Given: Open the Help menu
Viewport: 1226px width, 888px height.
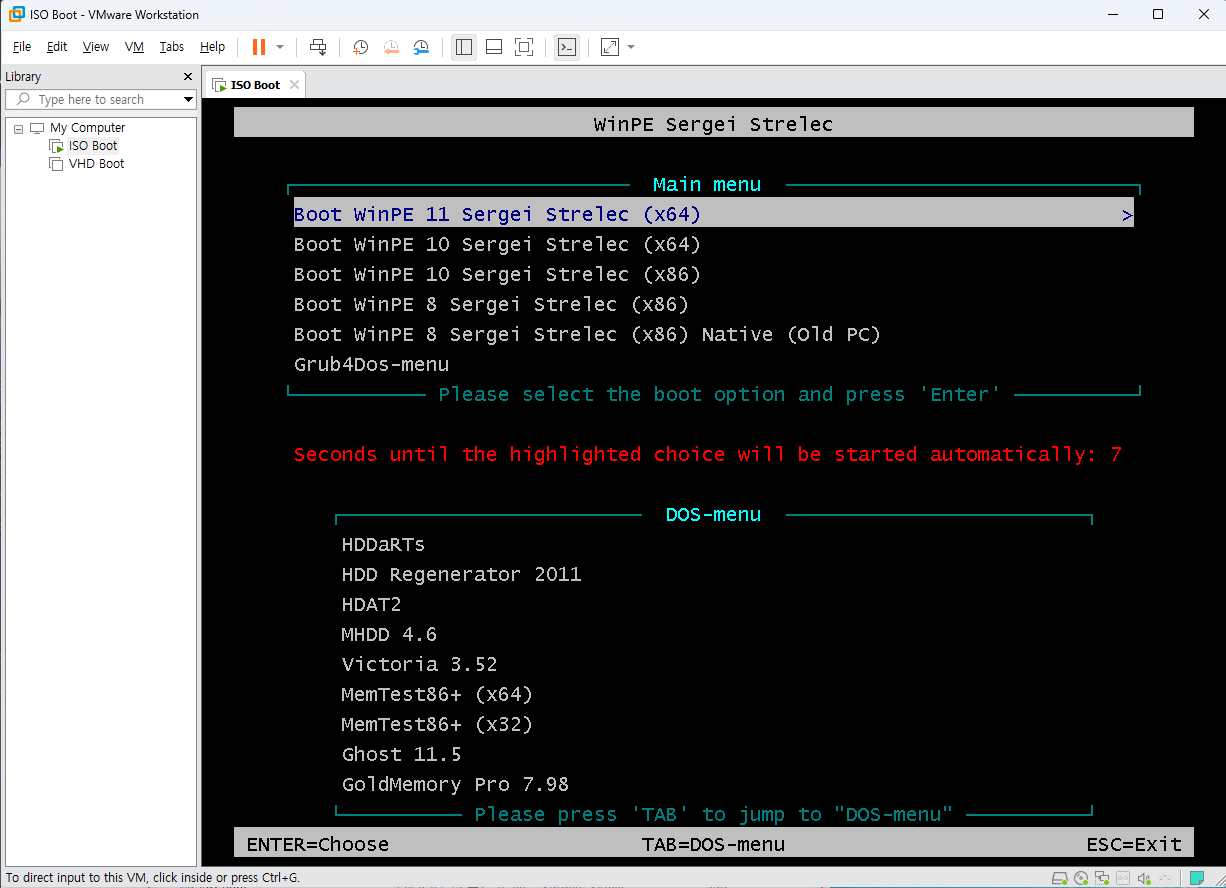Looking at the screenshot, I should click(212, 47).
